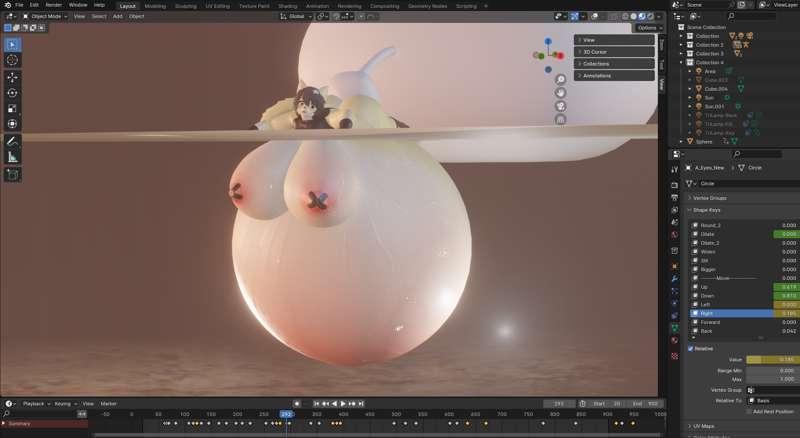This screenshot has height=438, width=800.
Task: Select the Right shape key row
Action: click(744, 313)
